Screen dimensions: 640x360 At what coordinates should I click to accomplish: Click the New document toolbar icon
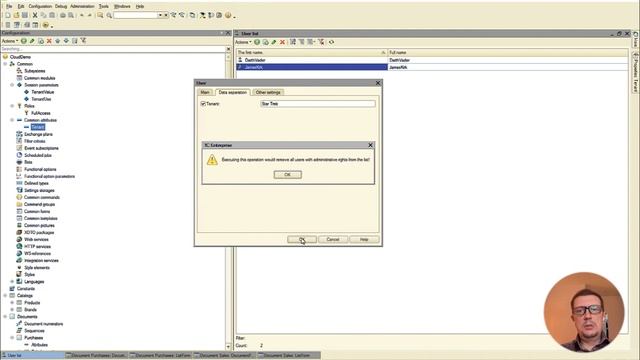8,15
